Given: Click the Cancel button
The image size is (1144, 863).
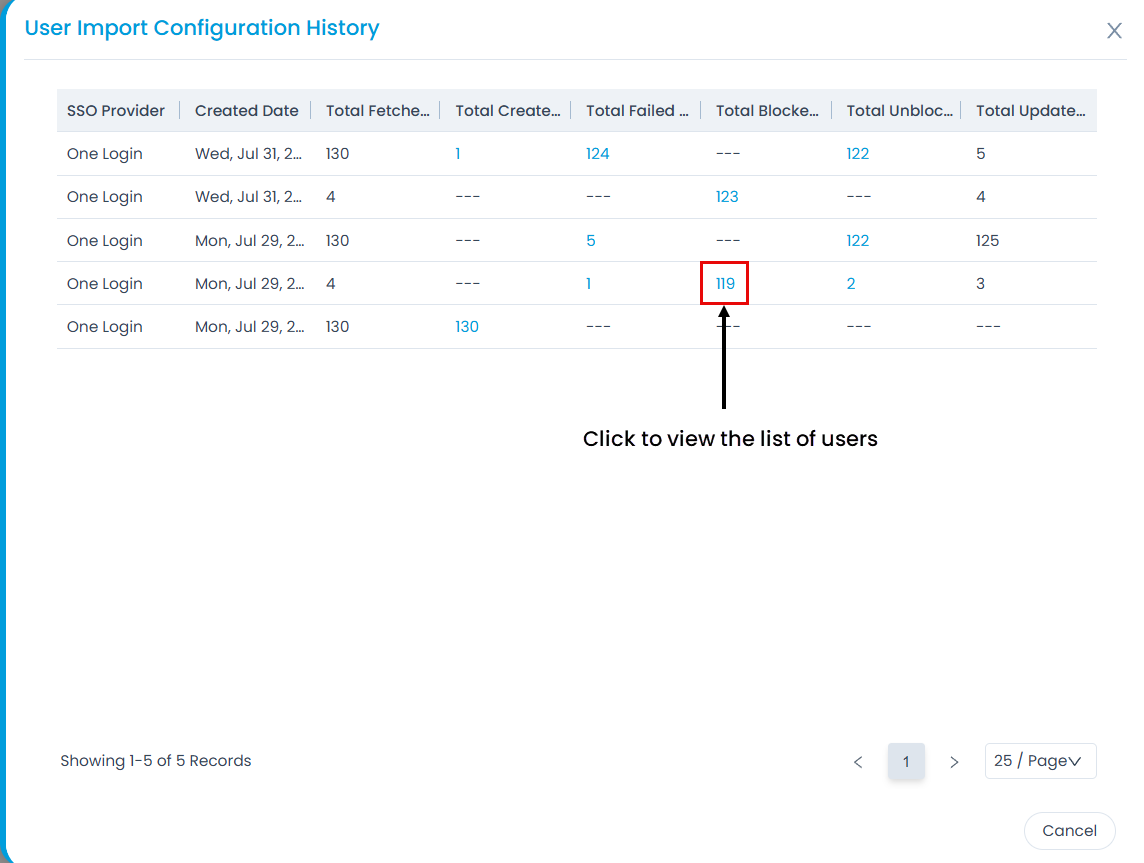Looking at the screenshot, I should coord(1069,830).
